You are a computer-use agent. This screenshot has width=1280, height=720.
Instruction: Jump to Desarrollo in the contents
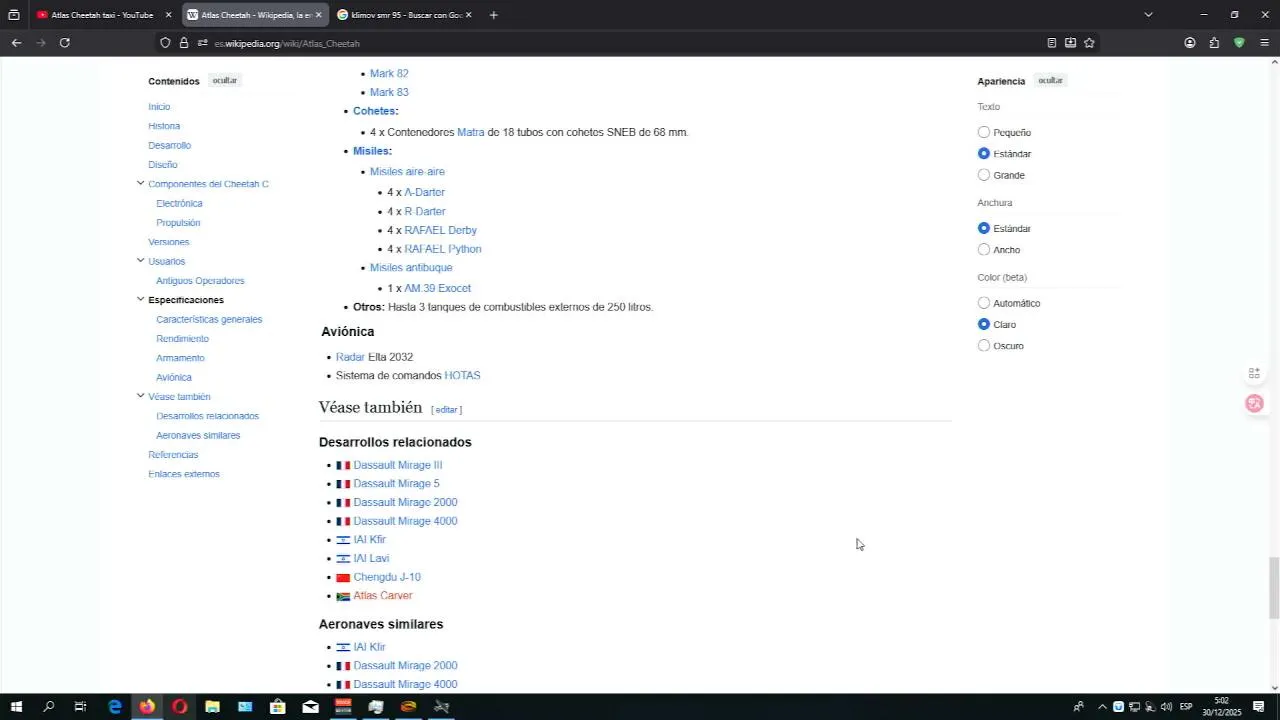click(169, 145)
